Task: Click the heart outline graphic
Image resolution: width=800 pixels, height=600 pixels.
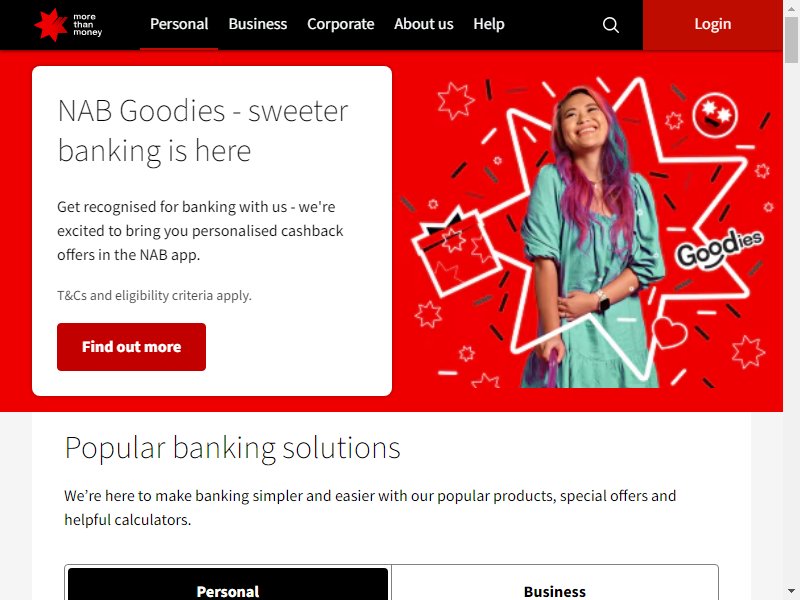Action: click(670, 332)
